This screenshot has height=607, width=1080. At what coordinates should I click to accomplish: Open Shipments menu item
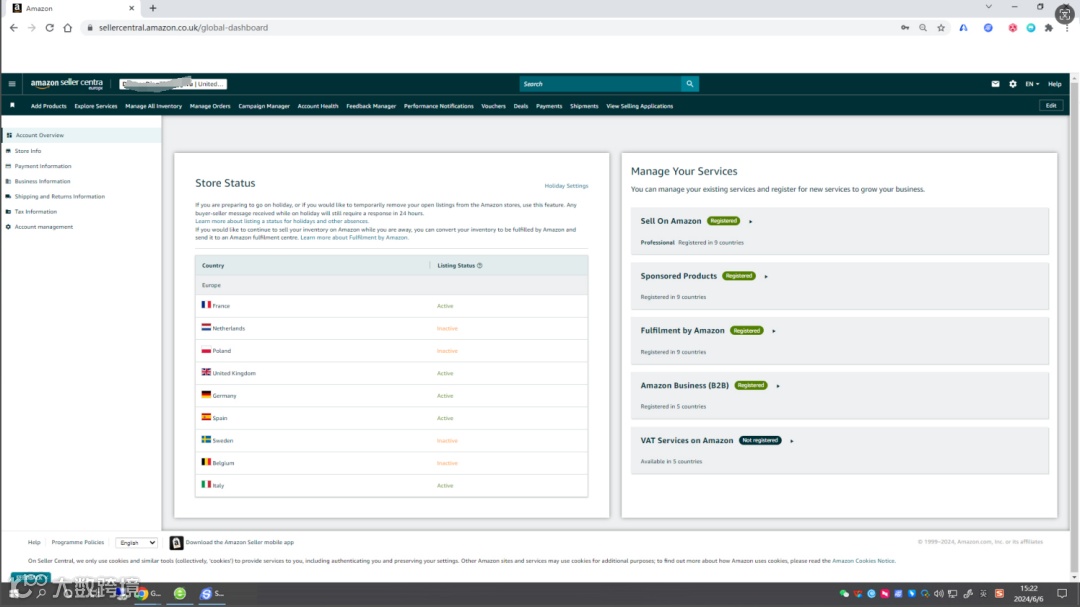pyautogui.click(x=584, y=106)
